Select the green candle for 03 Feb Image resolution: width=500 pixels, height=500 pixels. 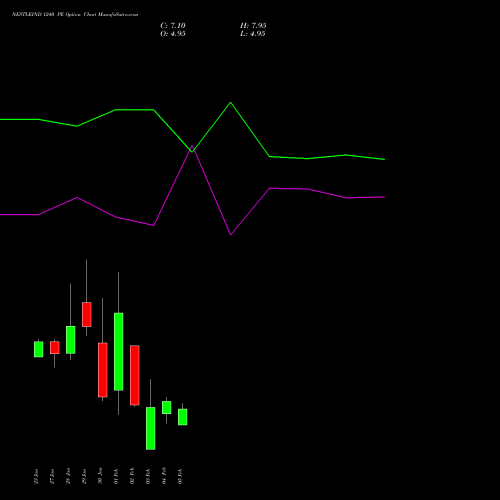pos(151,428)
